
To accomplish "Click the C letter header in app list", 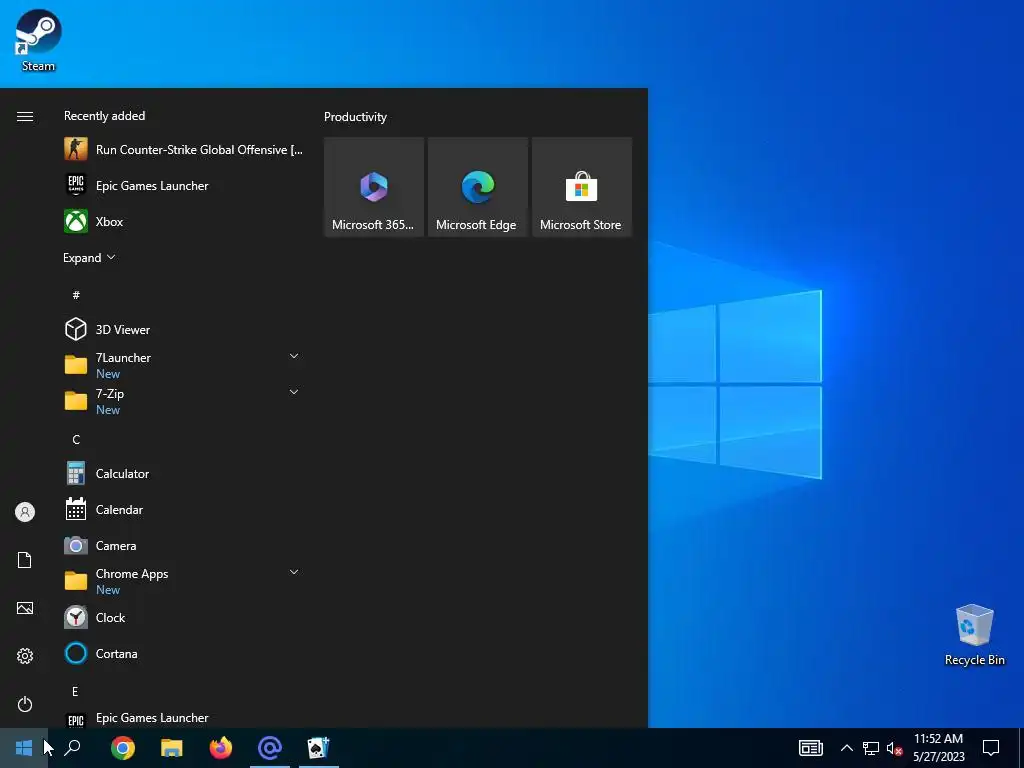I will [76, 440].
